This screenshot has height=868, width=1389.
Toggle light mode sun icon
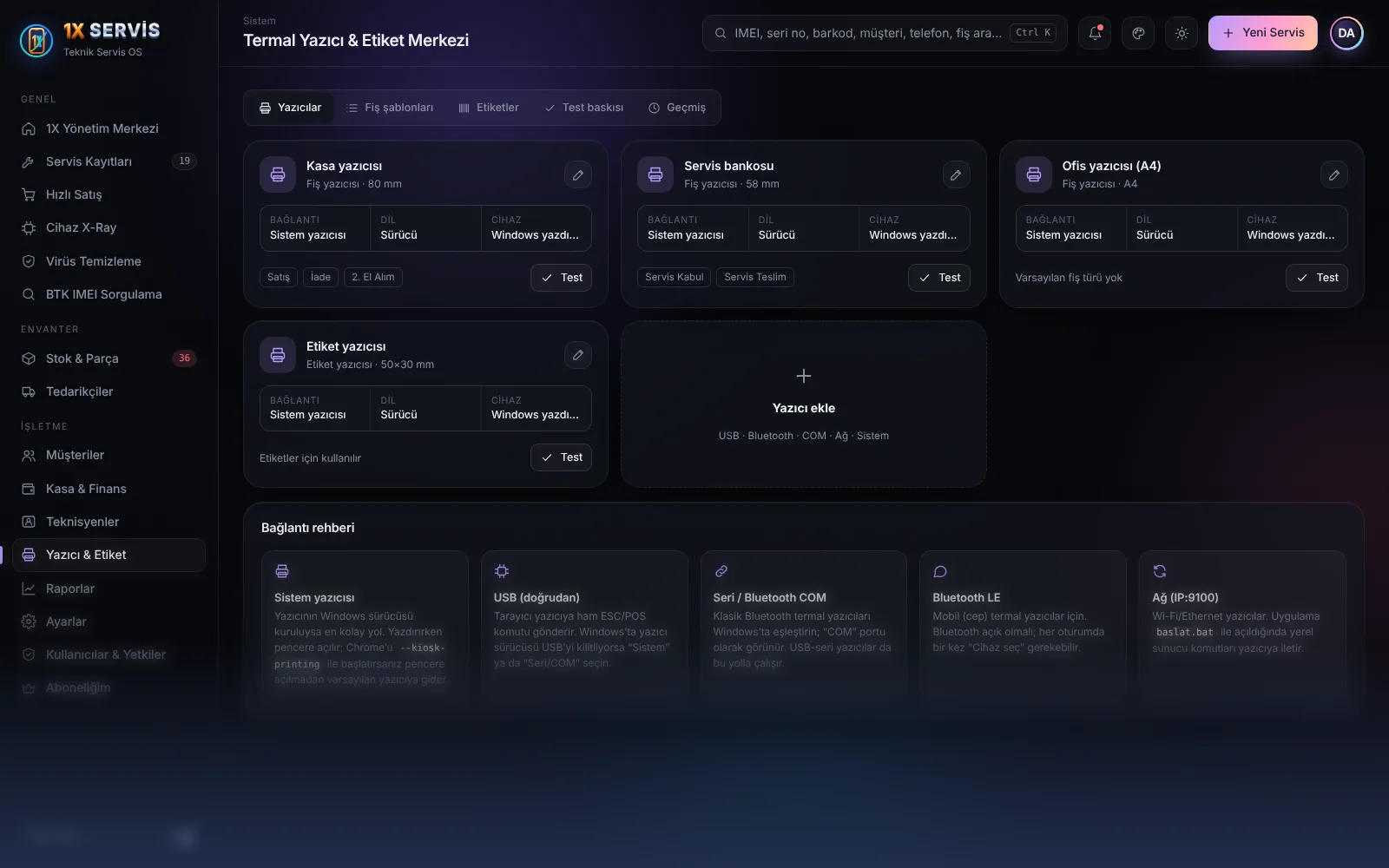pyautogui.click(x=1182, y=33)
